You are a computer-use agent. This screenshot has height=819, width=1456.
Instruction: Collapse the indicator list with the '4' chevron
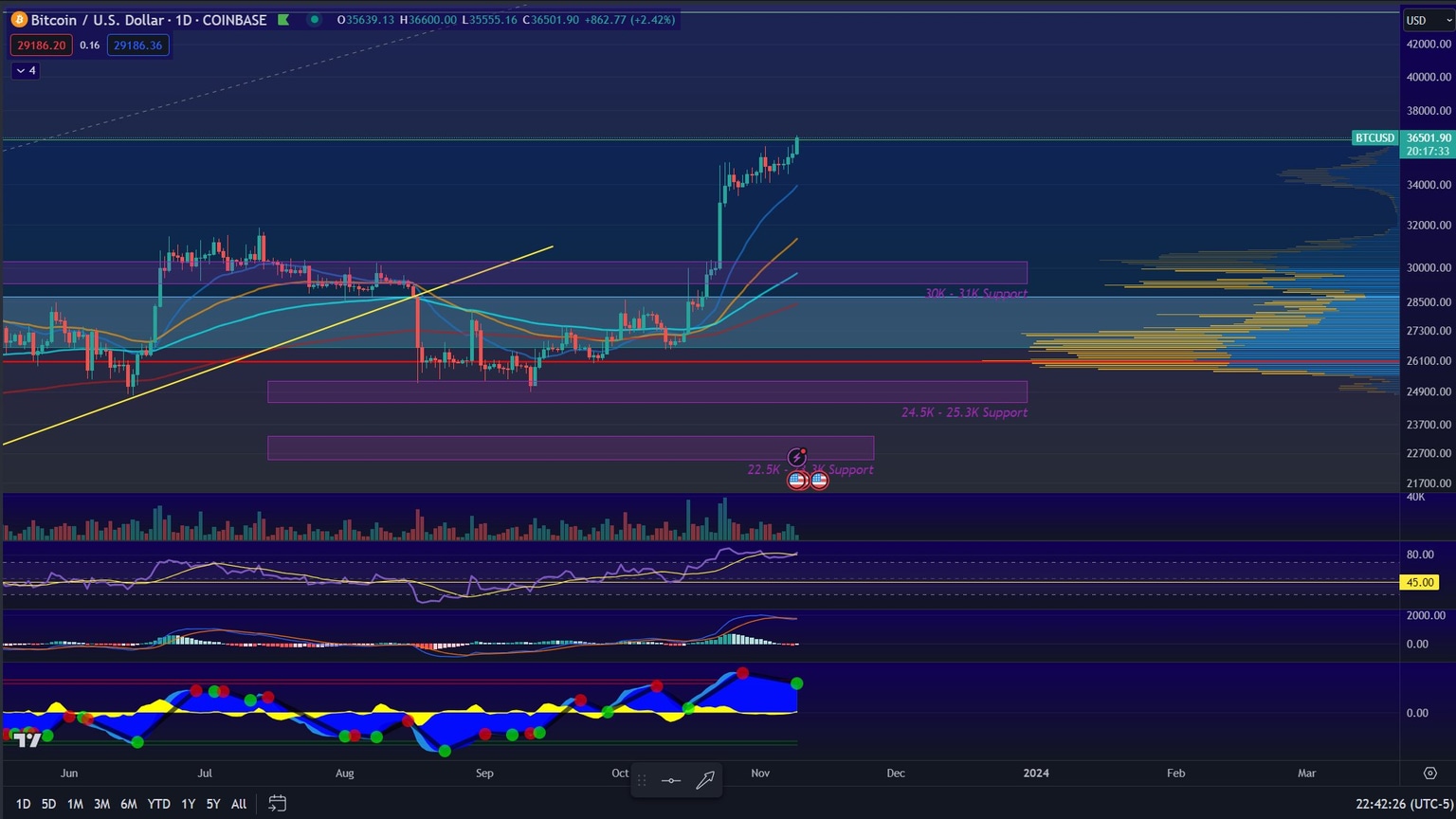click(x=24, y=70)
